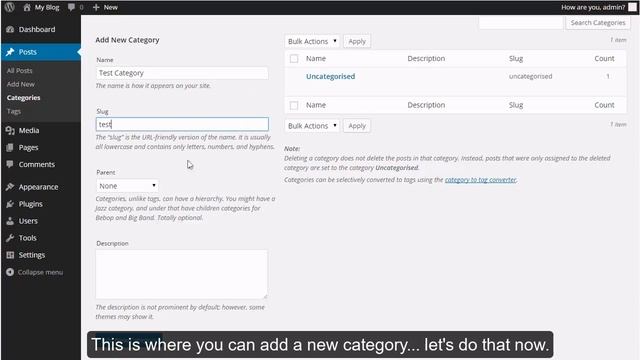Go to All Posts submenu
640x360 pixels.
tap(20, 71)
